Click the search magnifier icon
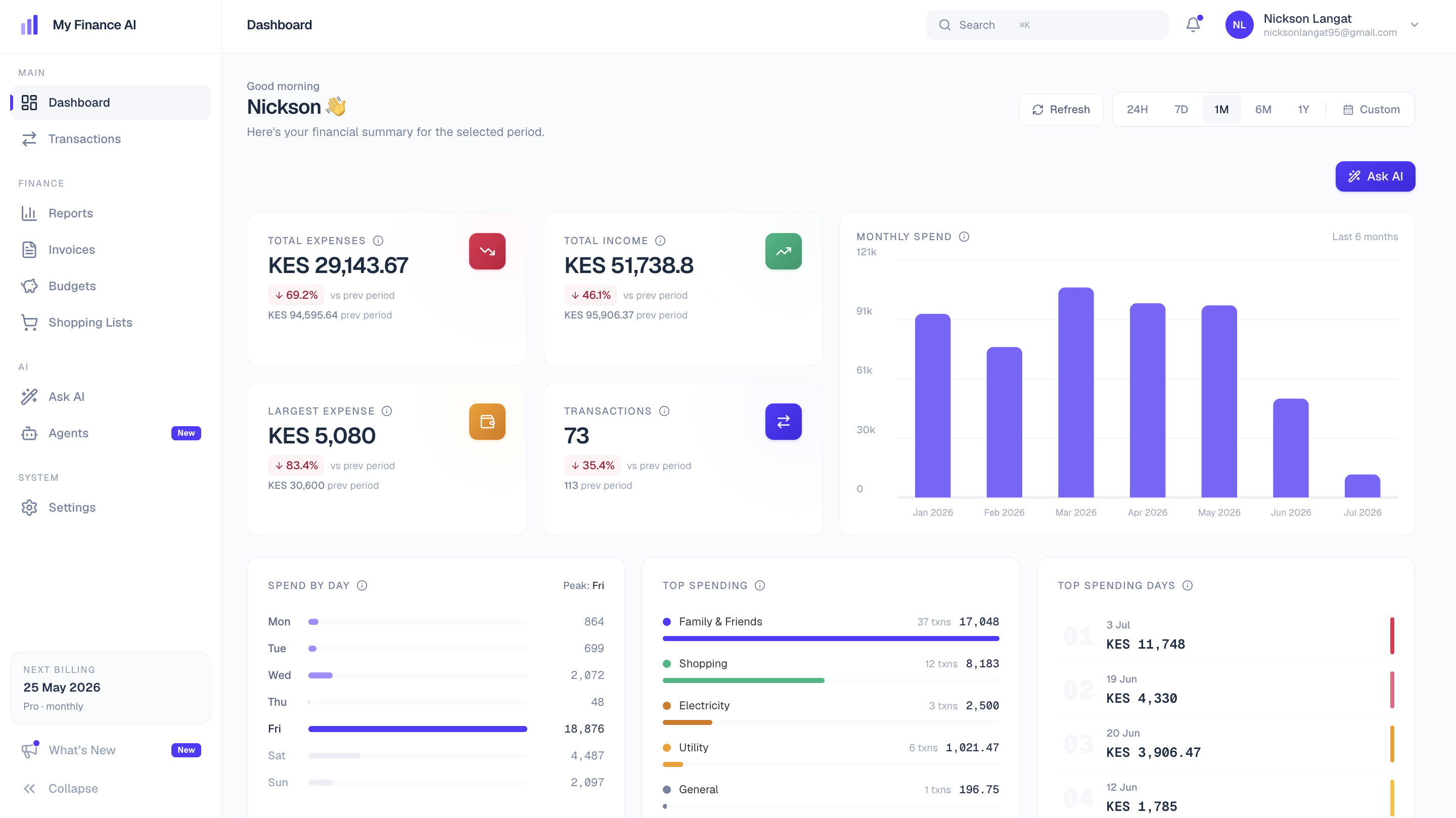The image size is (1456, 818). [x=945, y=25]
